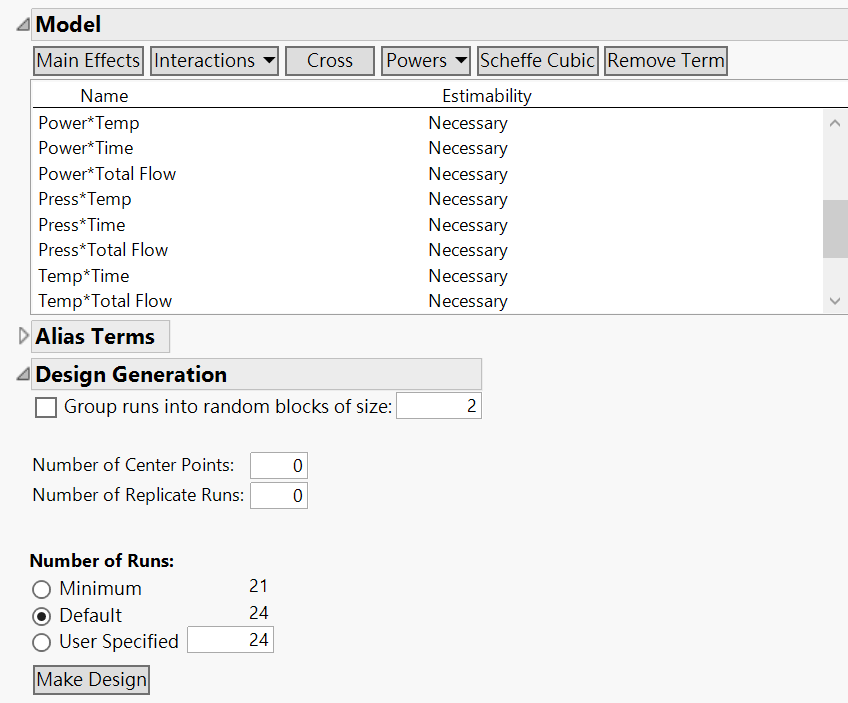Add Scheffe Cubic terms

pyautogui.click(x=538, y=61)
